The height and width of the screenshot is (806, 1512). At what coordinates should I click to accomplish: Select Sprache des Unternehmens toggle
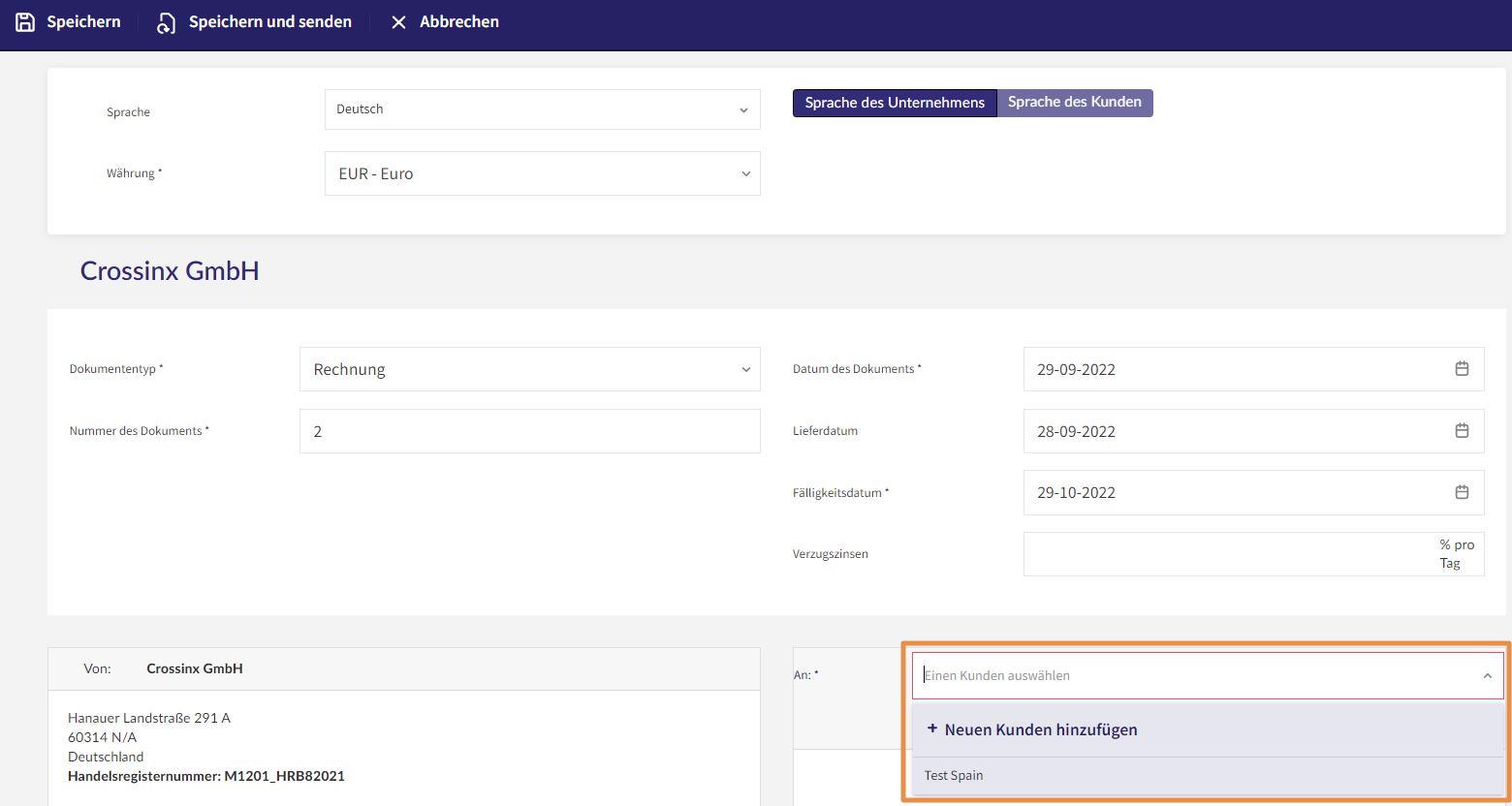[895, 103]
